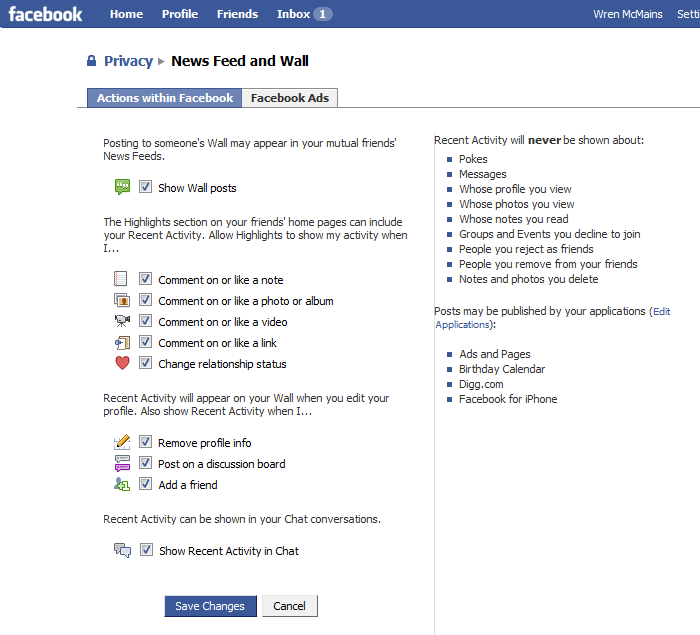Toggle Comment on or like a link
Image resolution: width=700 pixels, height=635 pixels.
pos(145,342)
